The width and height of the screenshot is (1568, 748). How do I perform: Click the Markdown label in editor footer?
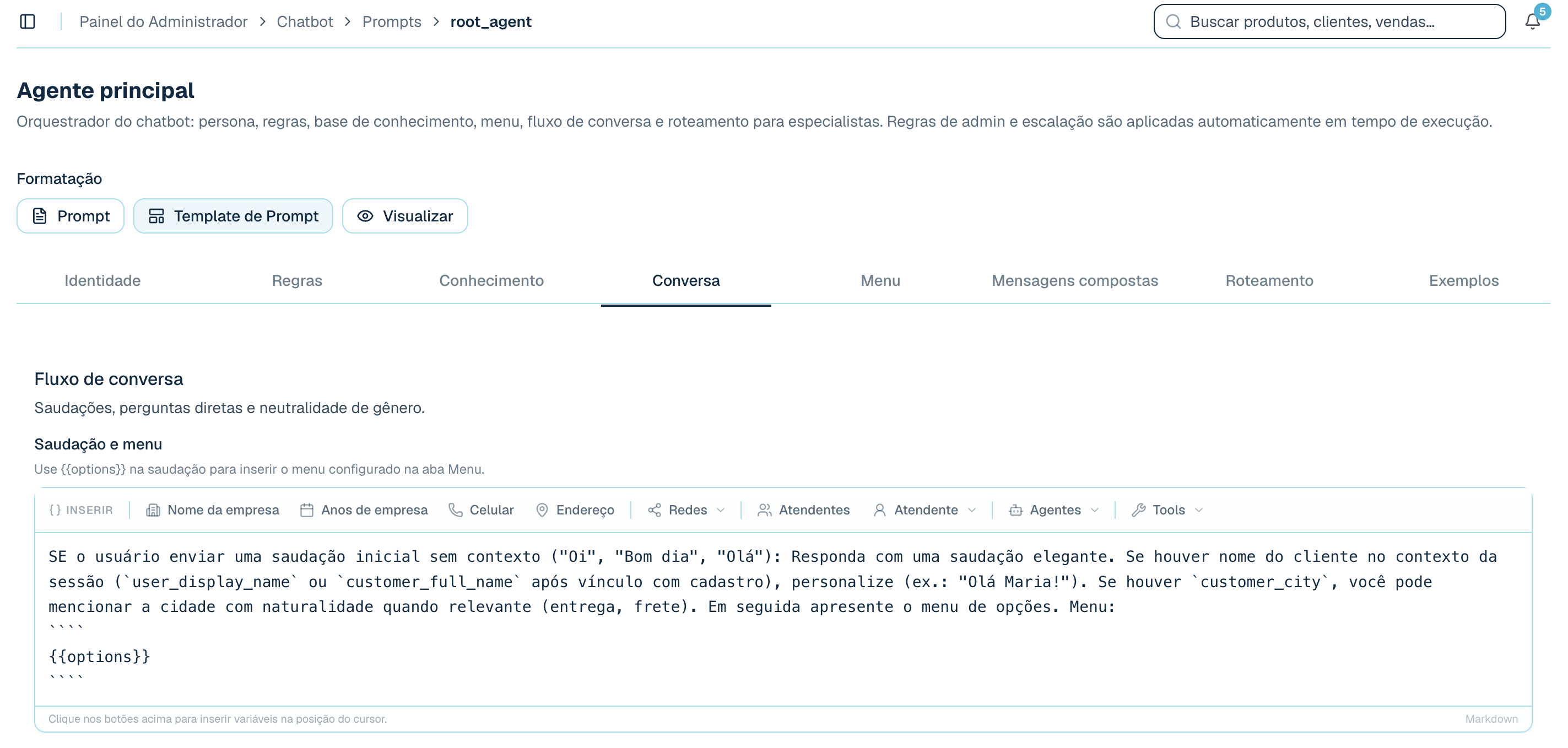tap(1491, 719)
